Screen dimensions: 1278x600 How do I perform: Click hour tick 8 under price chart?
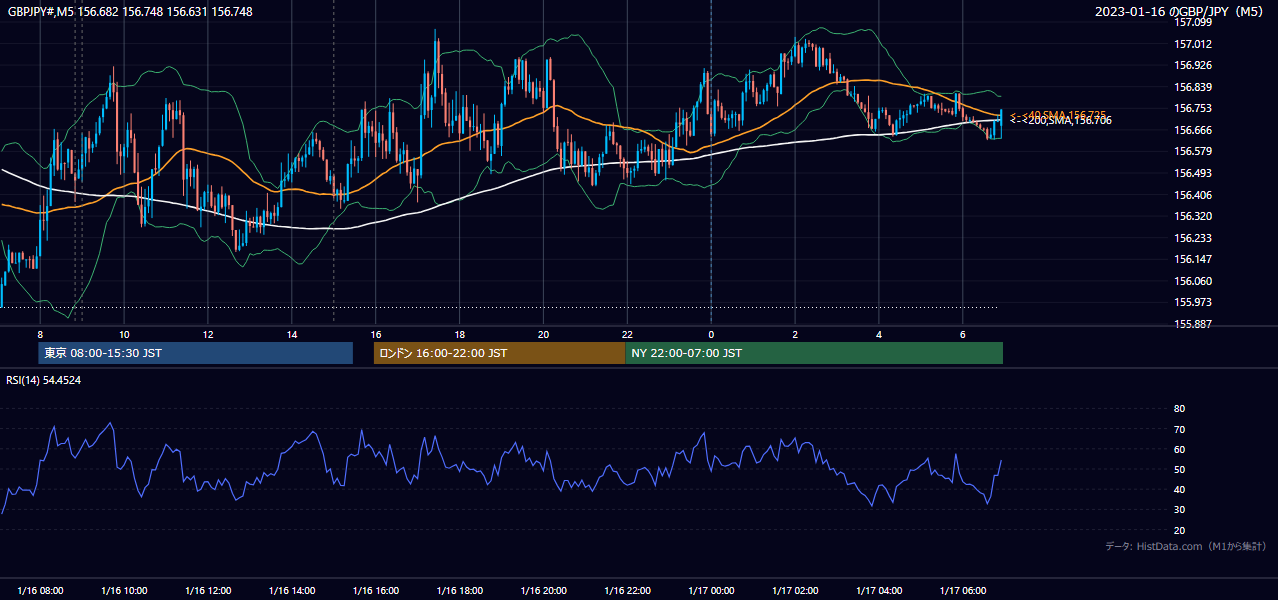(40, 334)
